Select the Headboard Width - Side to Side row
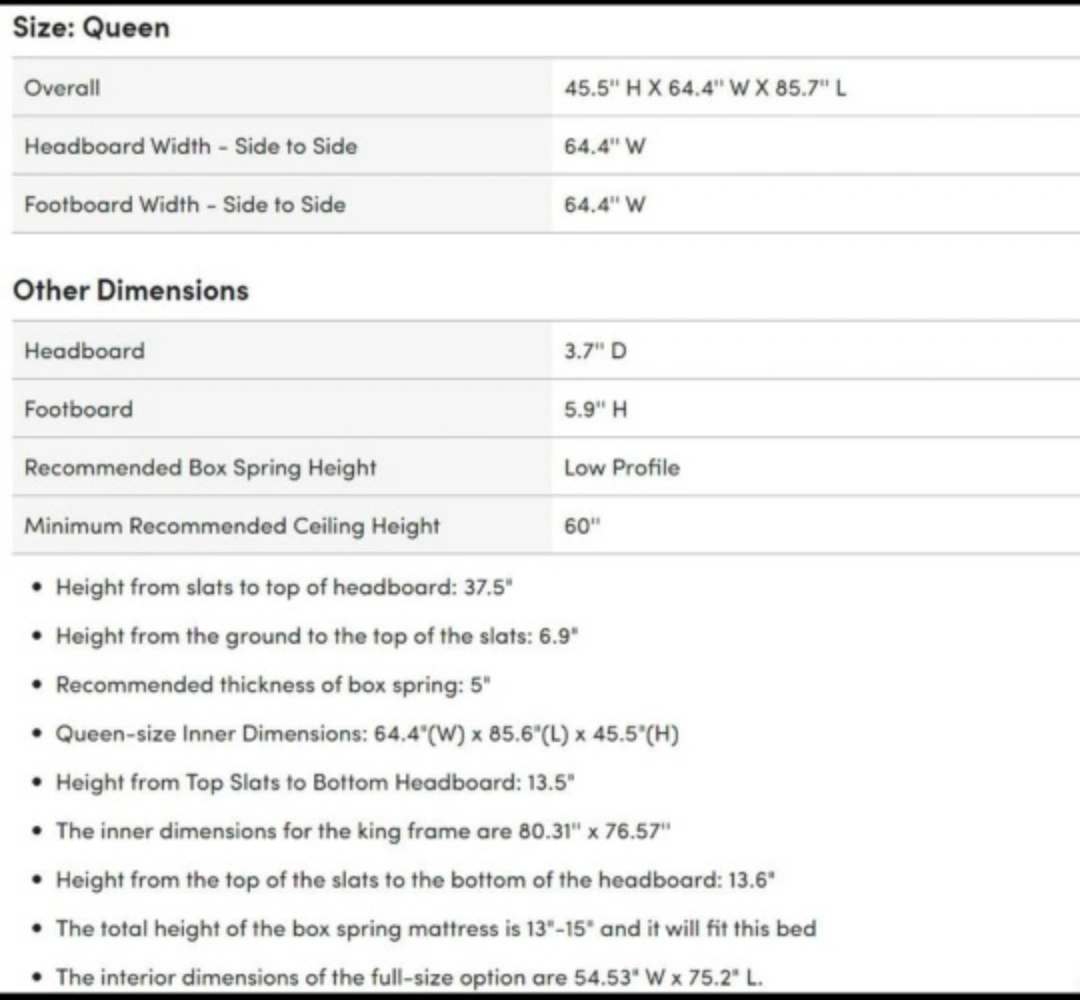The width and height of the screenshot is (1080, 1000). 546,146
